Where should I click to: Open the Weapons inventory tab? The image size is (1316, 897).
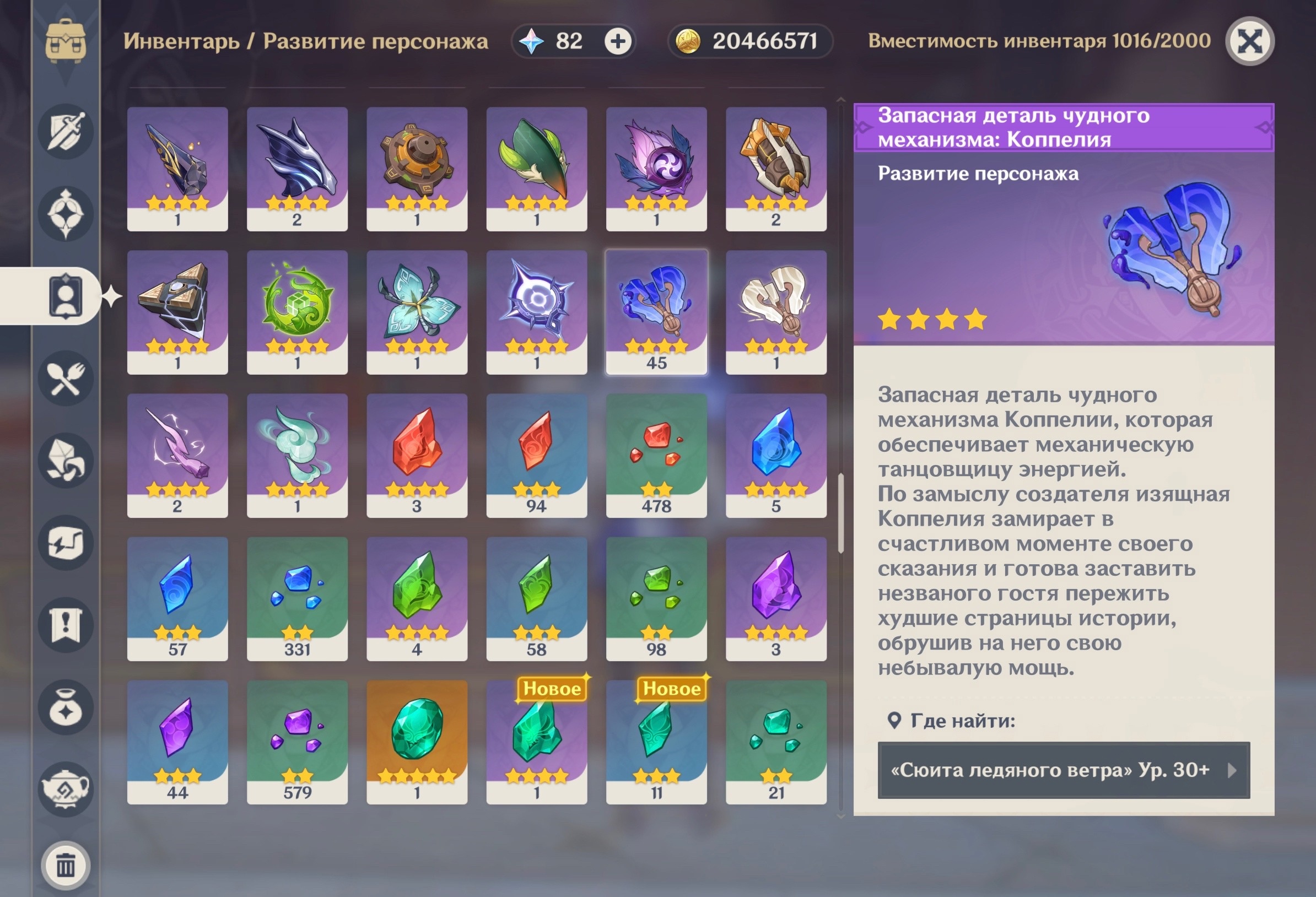[66, 131]
